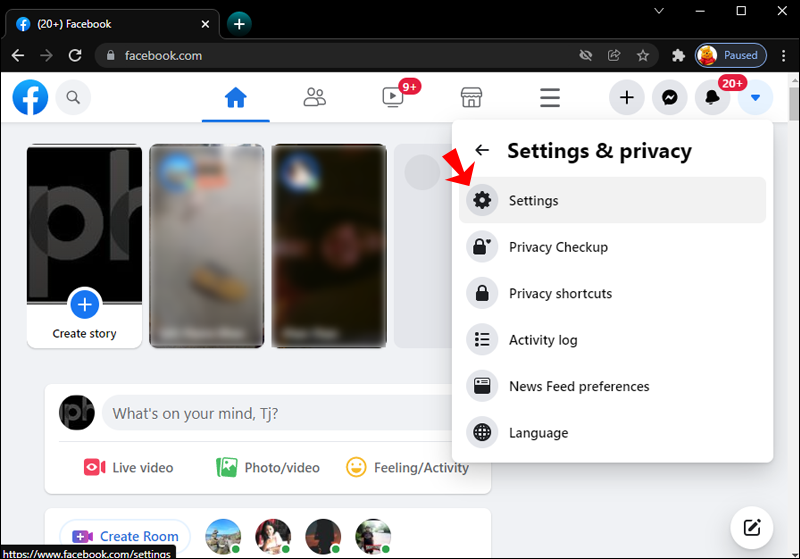Open the third online contact avatar
Viewport: 800px width, 559px height.
pos(323,537)
